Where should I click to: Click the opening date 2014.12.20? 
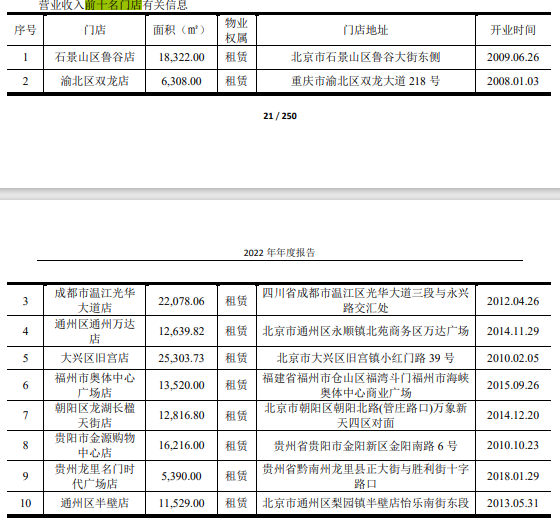(513, 415)
